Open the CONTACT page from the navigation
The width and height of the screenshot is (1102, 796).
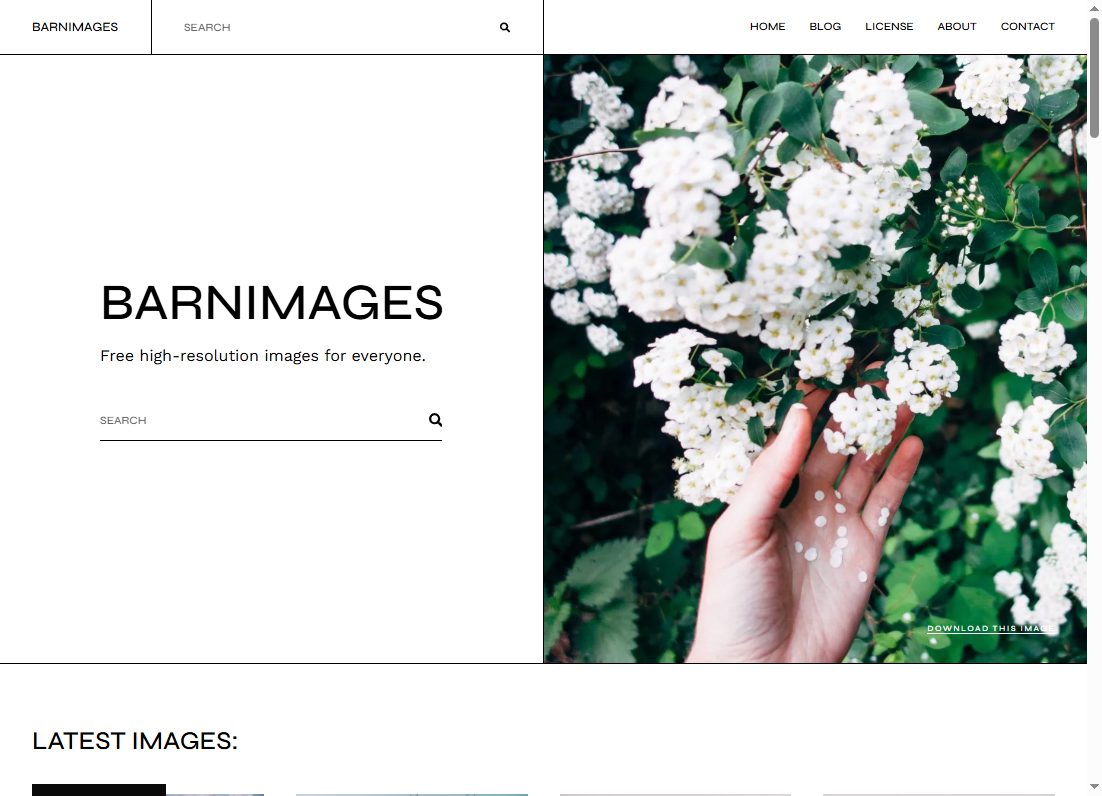pyautogui.click(x=1027, y=27)
